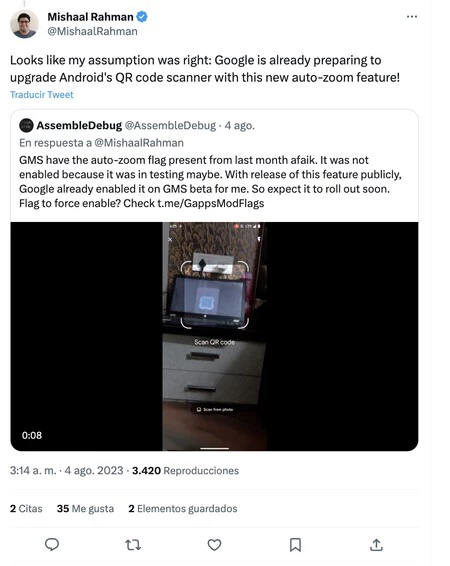This screenshot has width=450, height=566.
Task: Click the retweet arrows icon
Action: point(133,545)
